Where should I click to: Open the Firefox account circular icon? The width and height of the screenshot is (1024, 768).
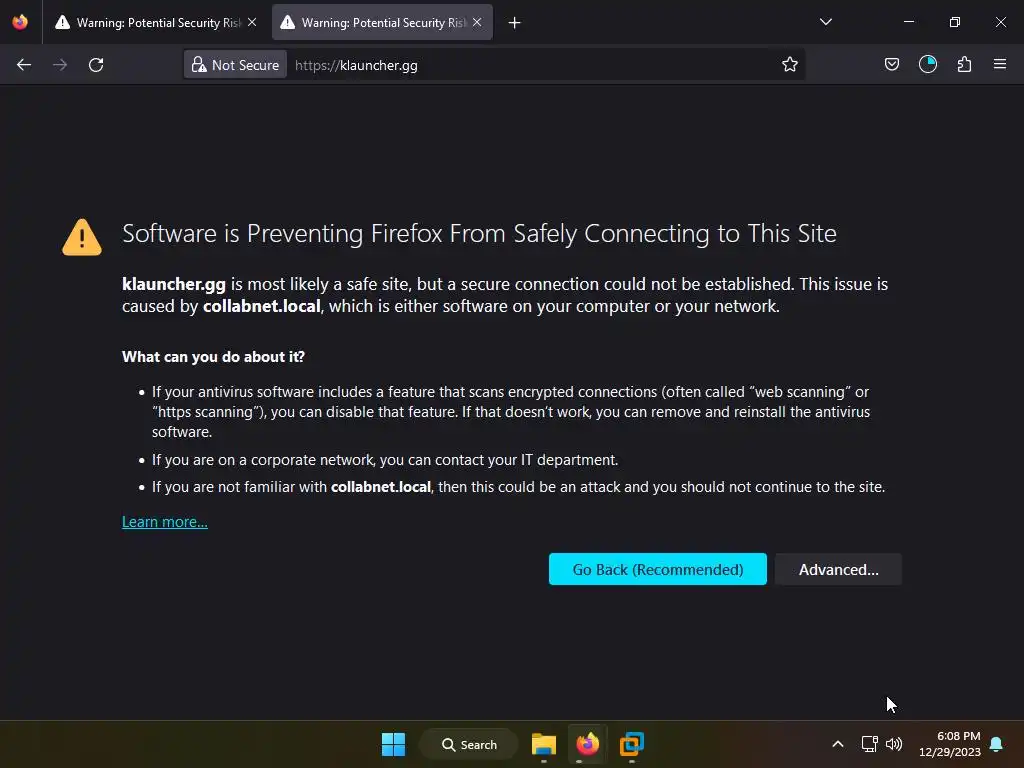927,64
